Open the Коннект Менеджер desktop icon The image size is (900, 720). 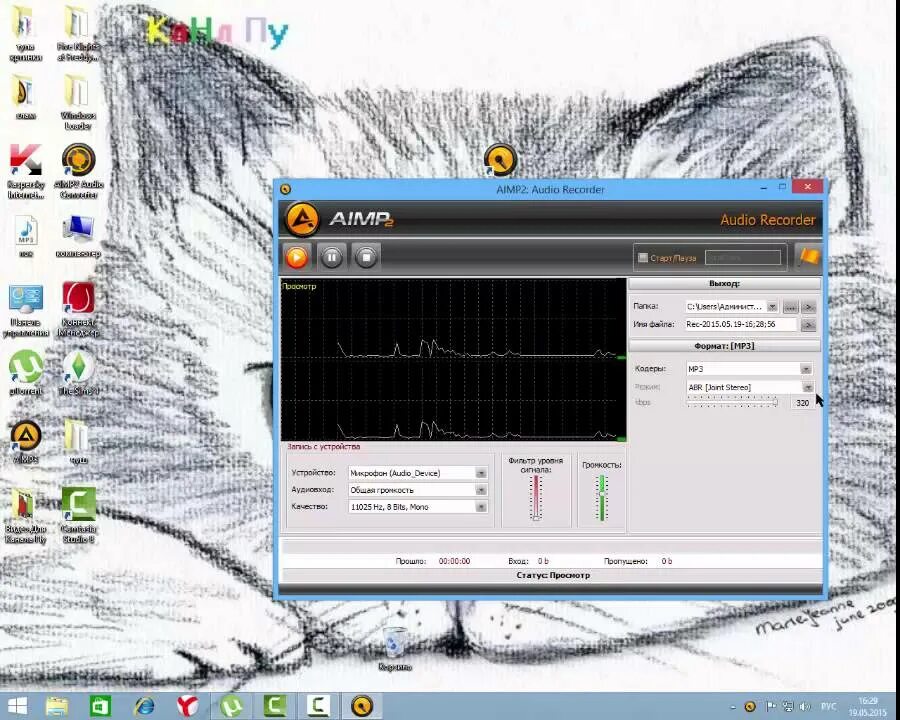(x=79, y=309)
